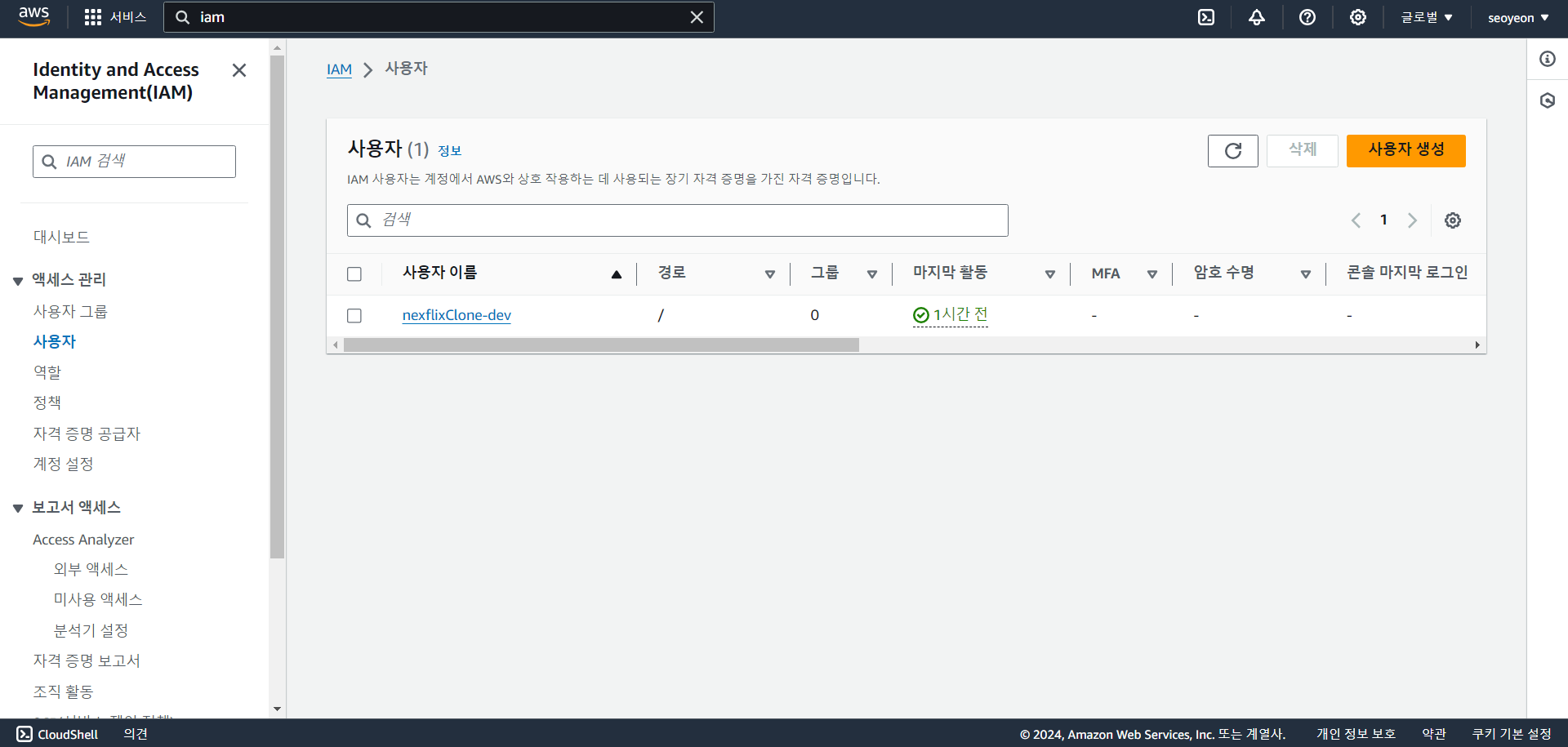Click the sidebar vertical scrollbar thumb
The image size is (1568, 747).
click(278, 306)
